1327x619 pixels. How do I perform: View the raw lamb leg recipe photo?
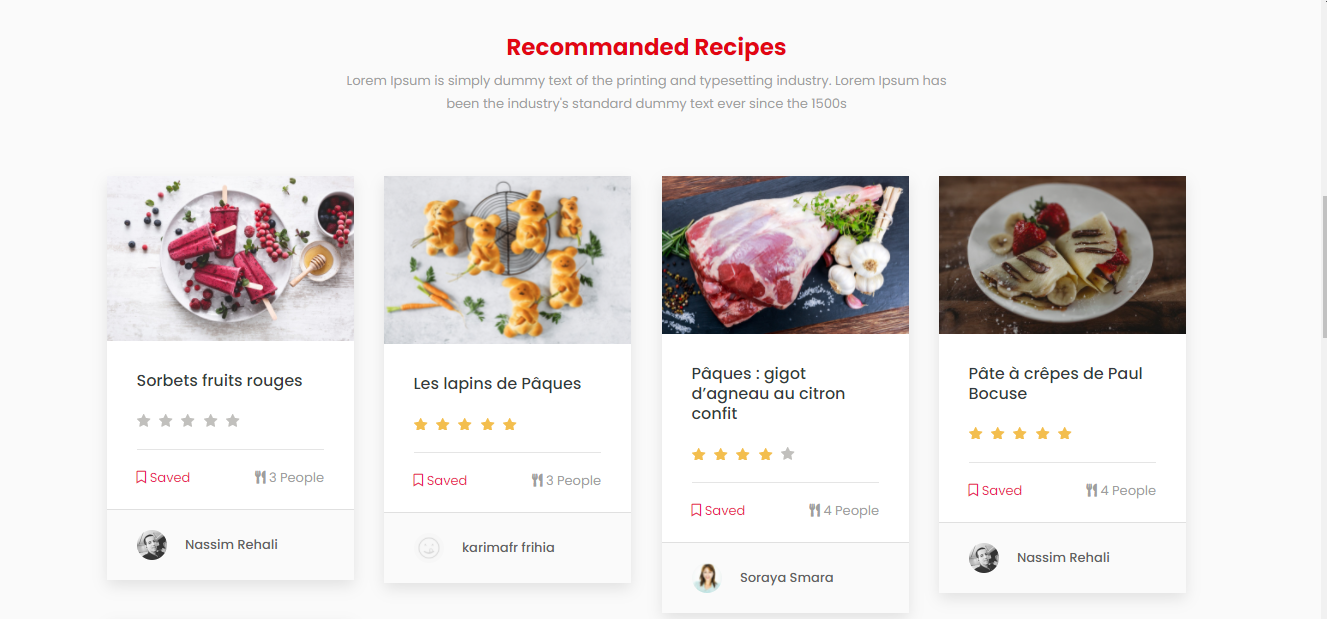click(785, 255)
